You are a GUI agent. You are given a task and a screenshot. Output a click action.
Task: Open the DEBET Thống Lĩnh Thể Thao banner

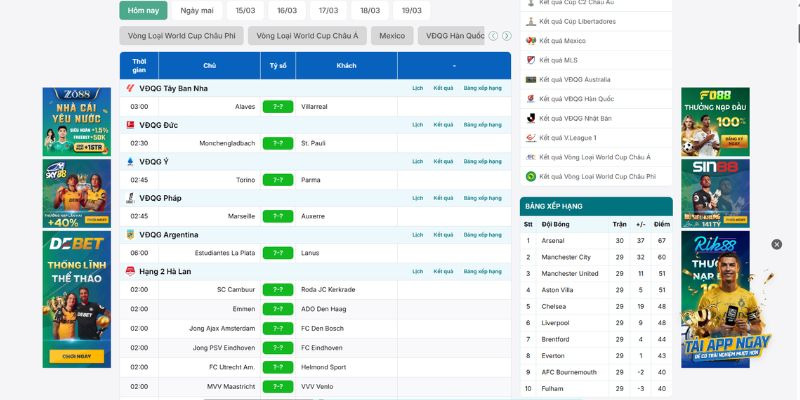coord(76,299)
